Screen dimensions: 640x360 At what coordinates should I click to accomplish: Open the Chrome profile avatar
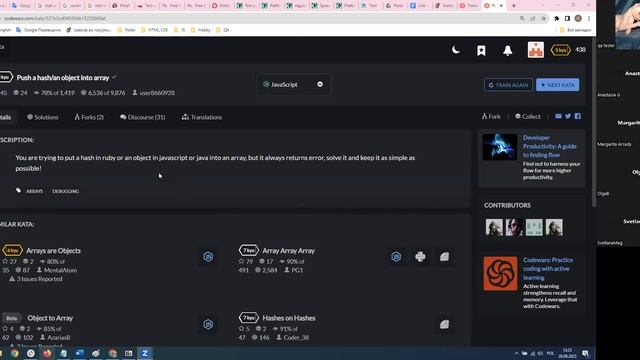578,18
